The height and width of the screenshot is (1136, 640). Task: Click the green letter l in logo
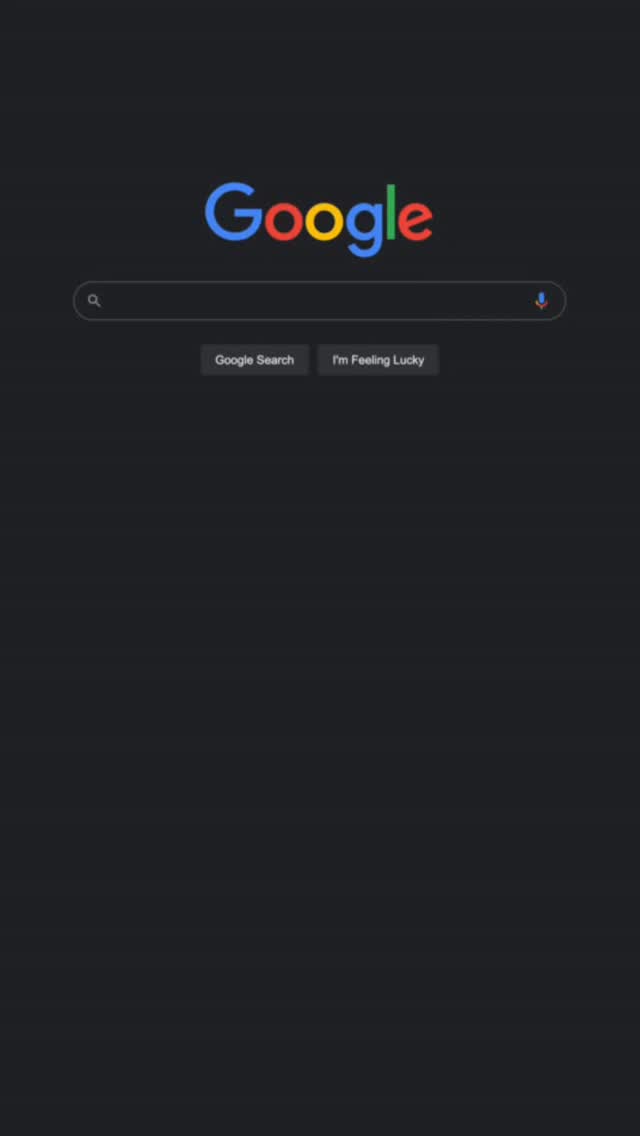pyautogui.click(x=391, y=212)
